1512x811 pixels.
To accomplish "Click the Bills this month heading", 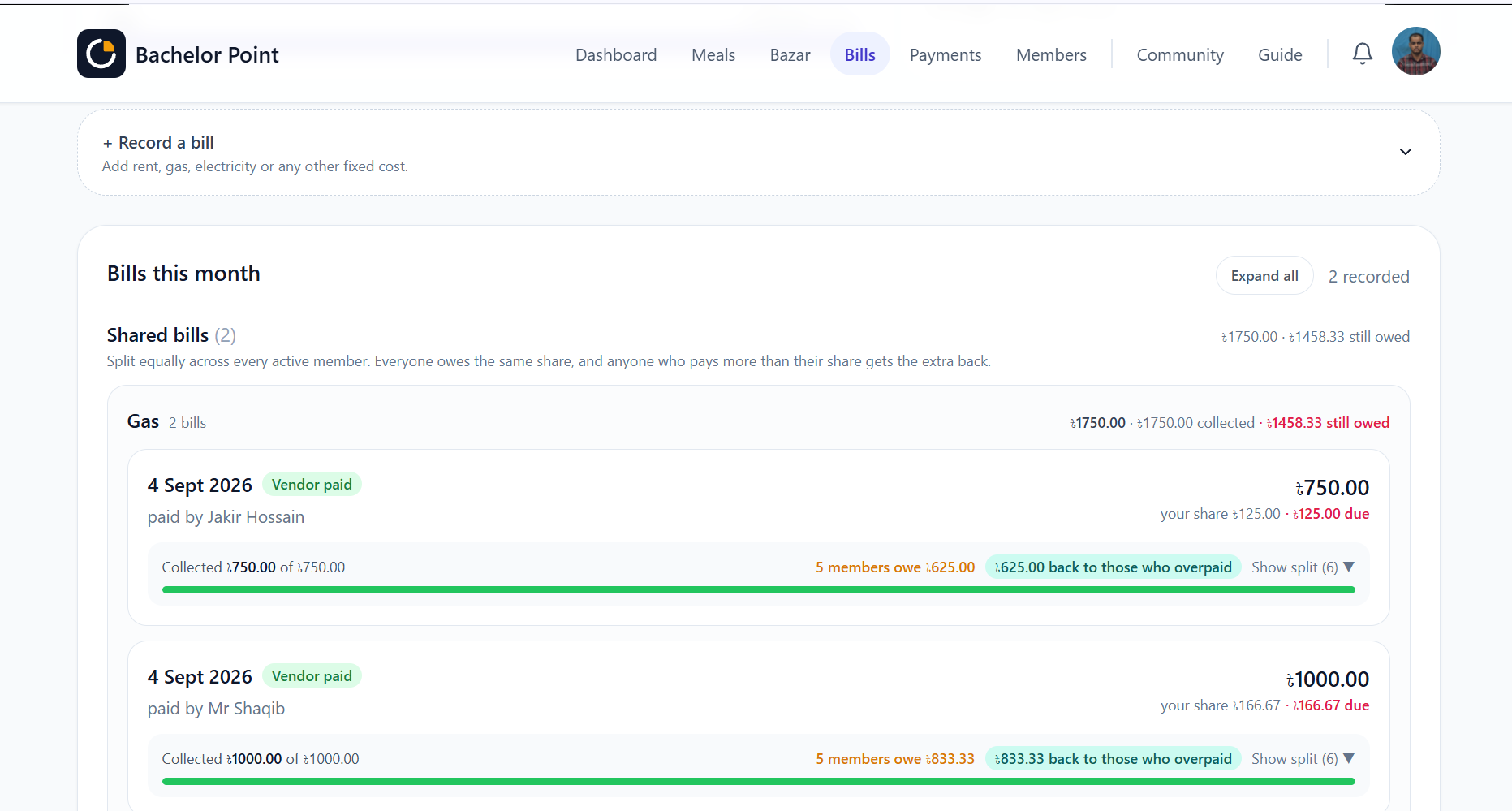I will click(x=183, y=274).
